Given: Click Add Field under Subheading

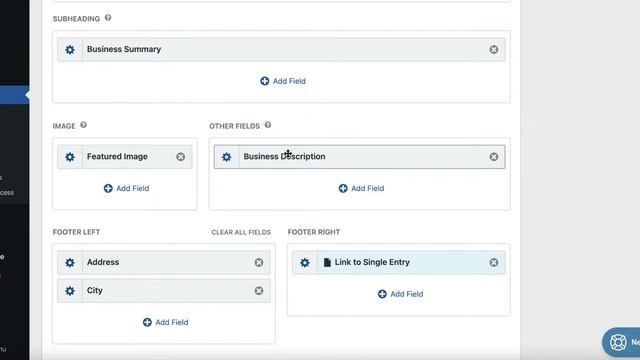Looking at the screenshot, I should click(283, 81).
